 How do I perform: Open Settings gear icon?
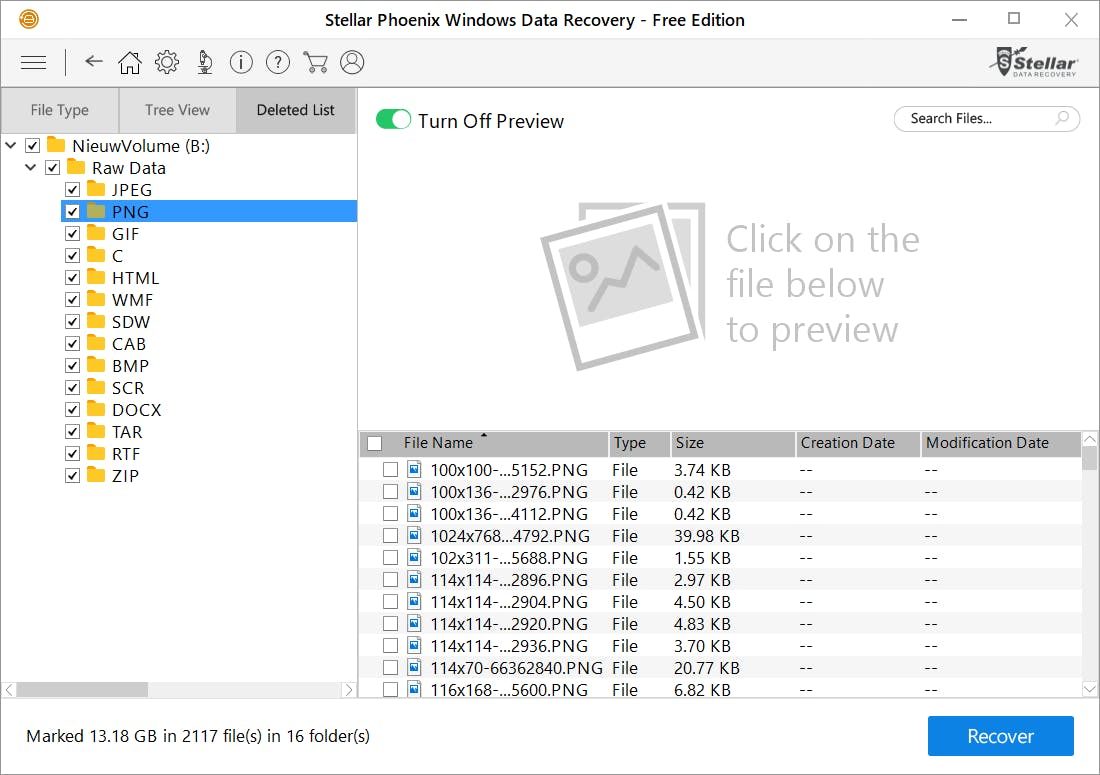[167, 62]
